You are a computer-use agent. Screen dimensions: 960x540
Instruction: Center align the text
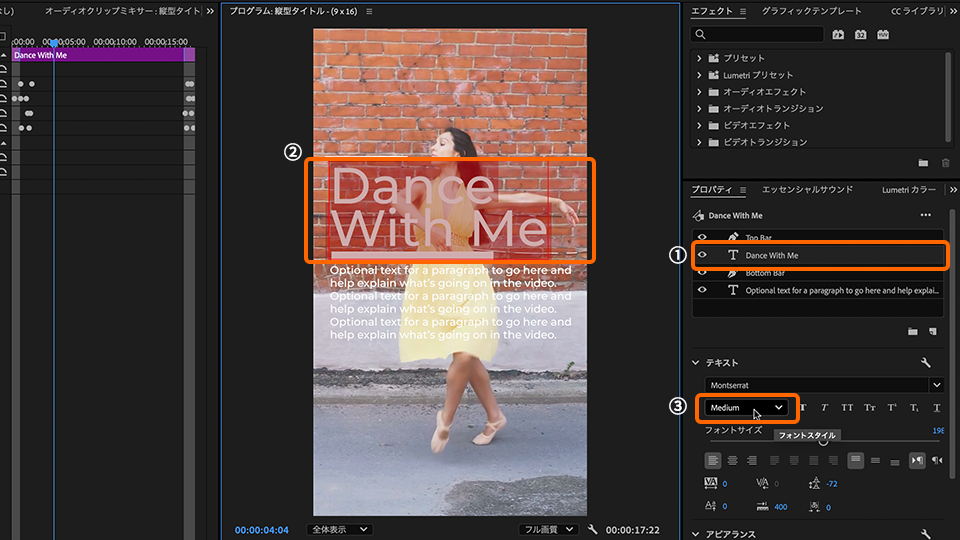[732, 460]
